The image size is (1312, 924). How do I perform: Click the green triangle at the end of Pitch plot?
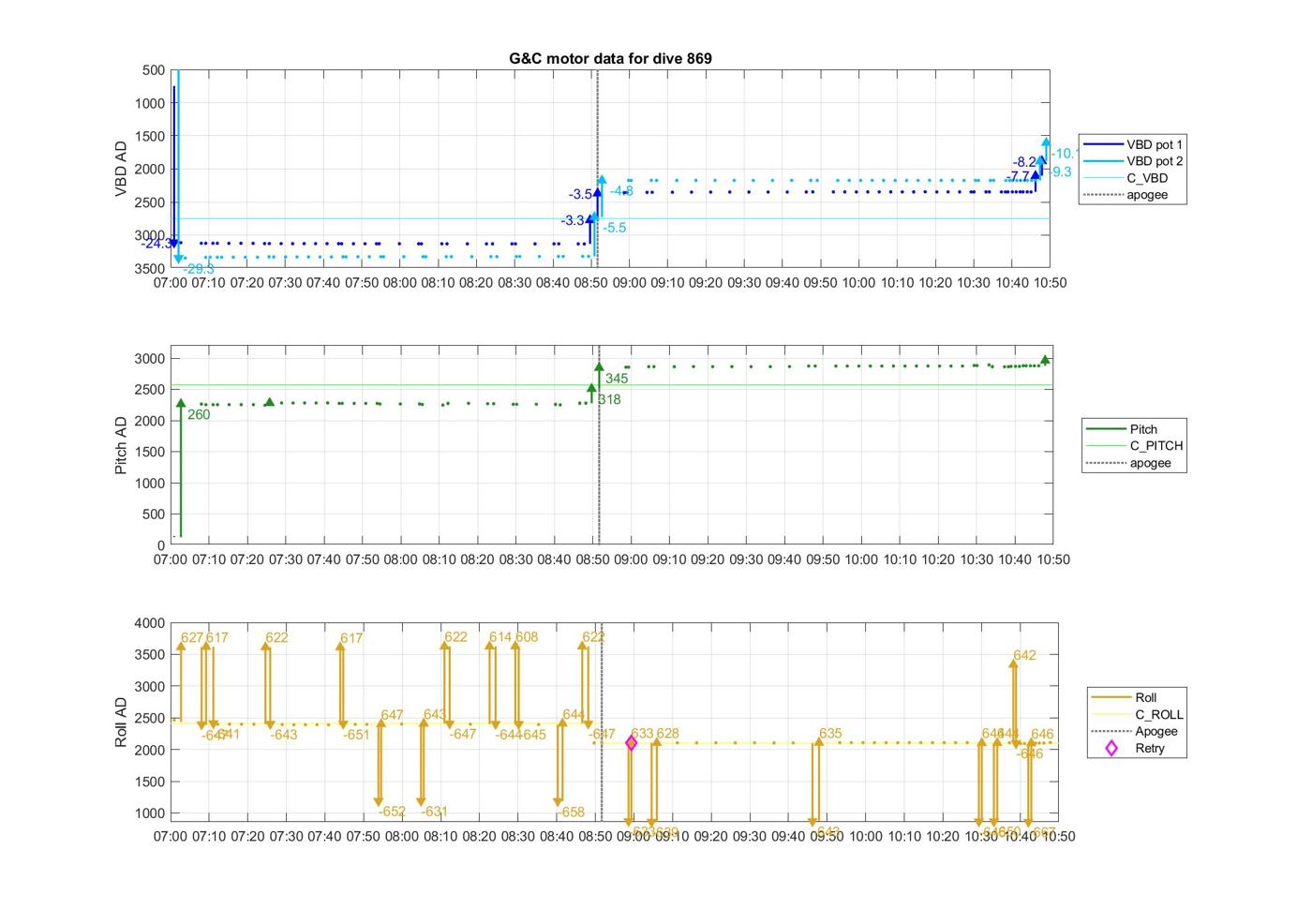click(x=1045, y=360)
